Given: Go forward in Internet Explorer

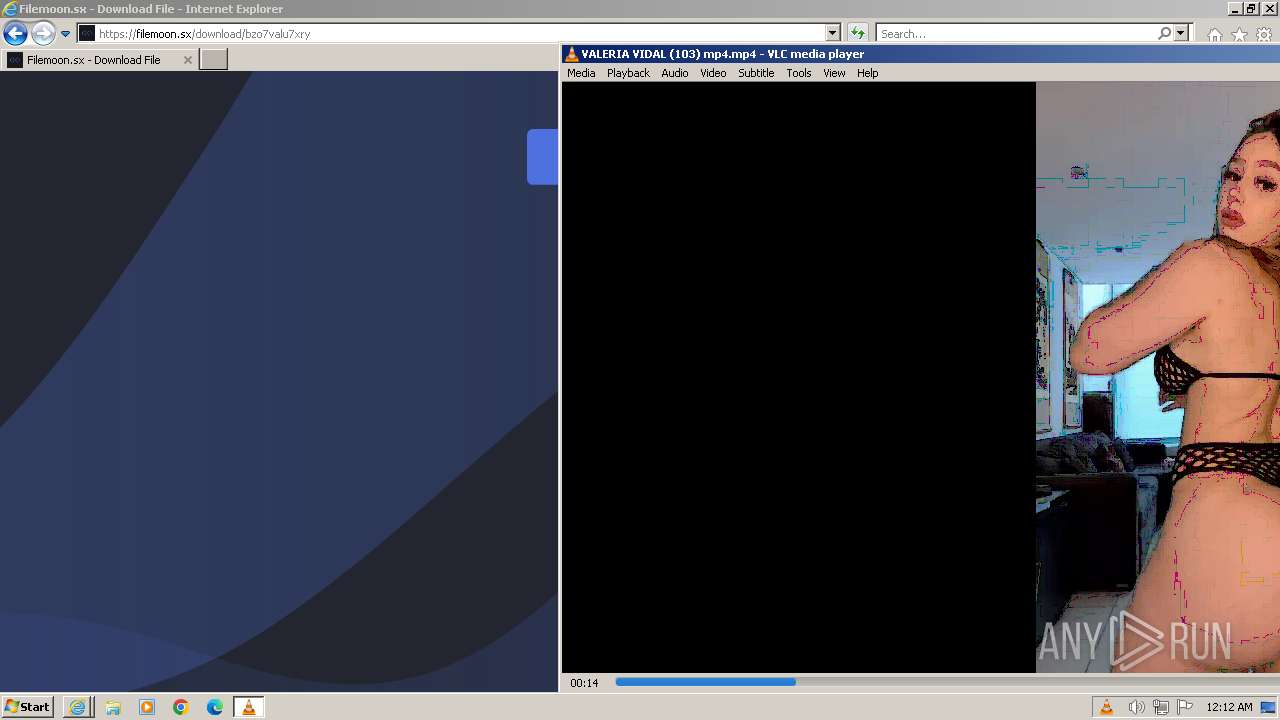Looking at the screenshot, I should (x=42, y=33).
